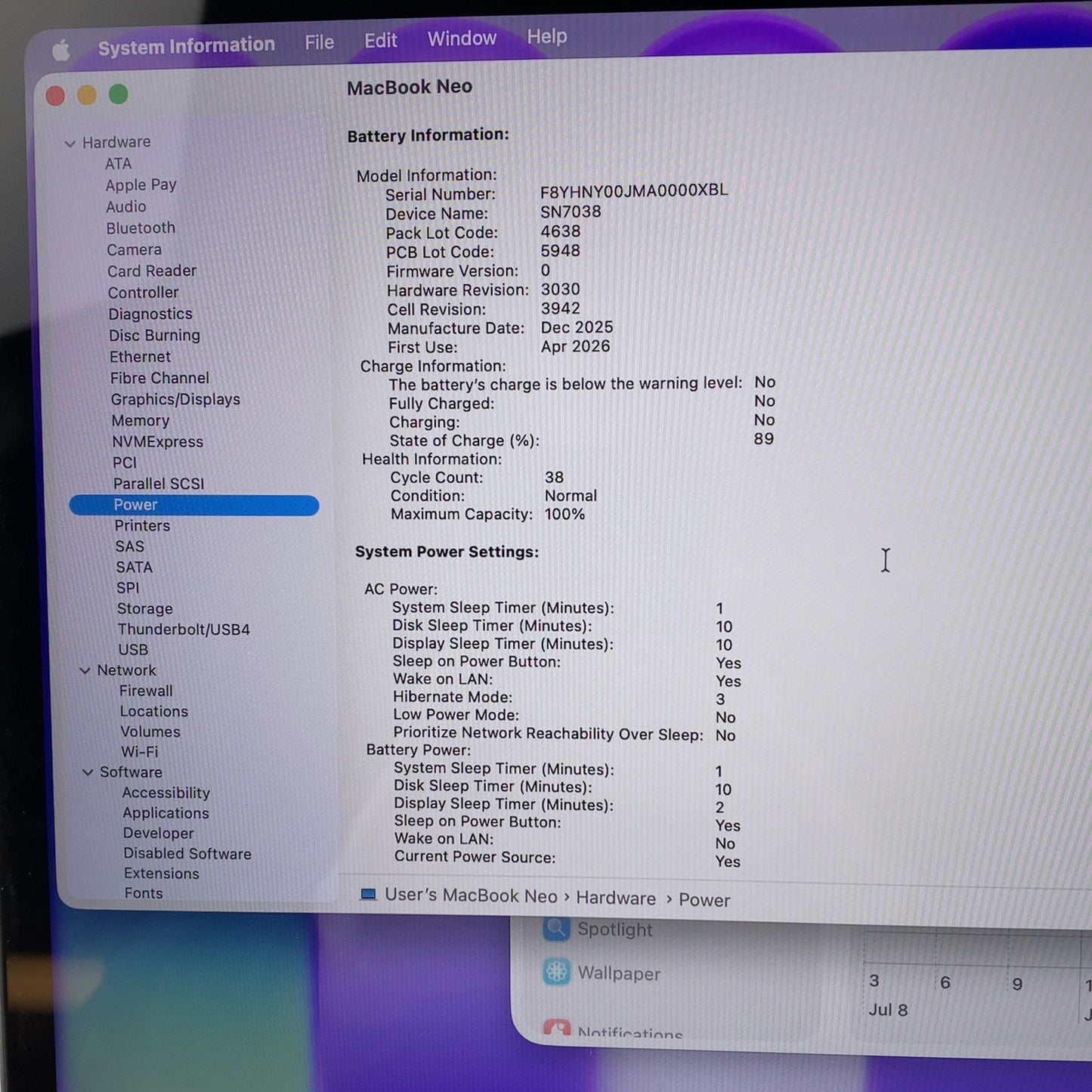Select SPI in the sidebar
The image size is (1092, 1092).
point(128,588)
